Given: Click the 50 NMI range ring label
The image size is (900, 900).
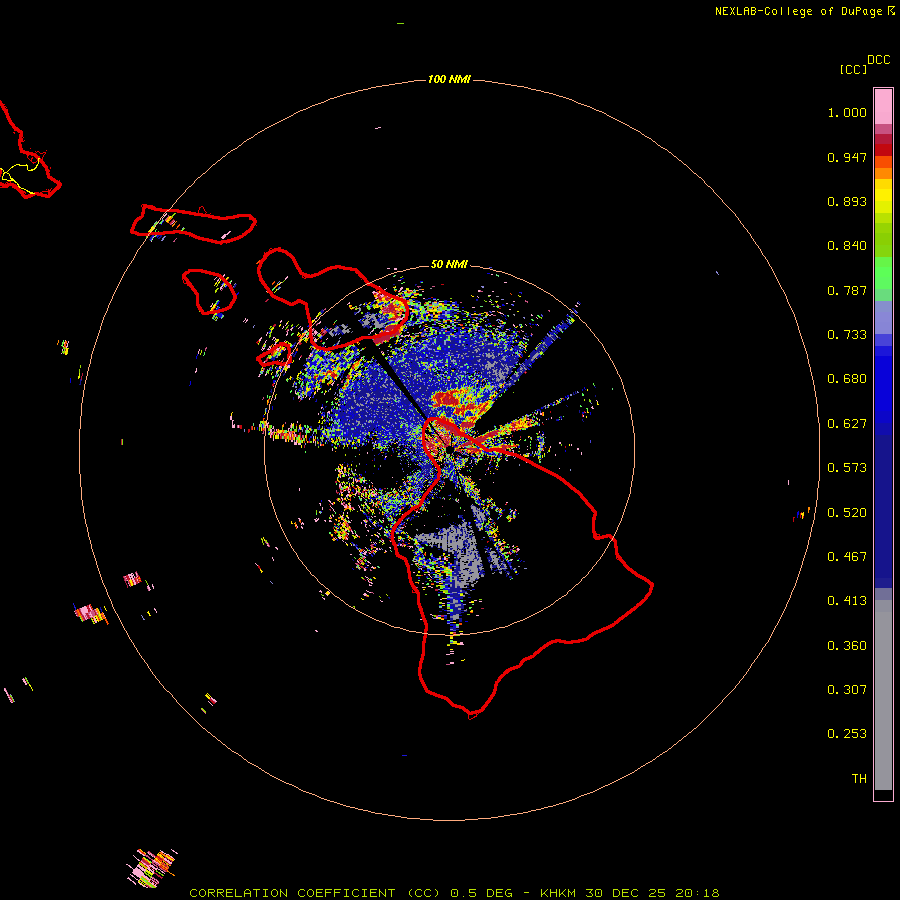Looking at the screenshot, I should pyautogui.click(x=449, y=264).
